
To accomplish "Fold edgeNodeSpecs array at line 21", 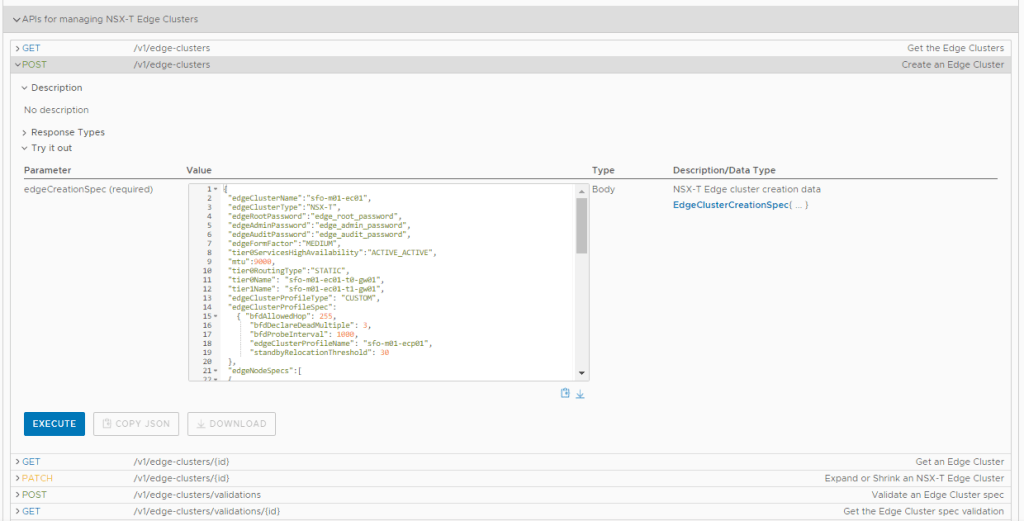I will pyautogui.click(x=215, y=370).
